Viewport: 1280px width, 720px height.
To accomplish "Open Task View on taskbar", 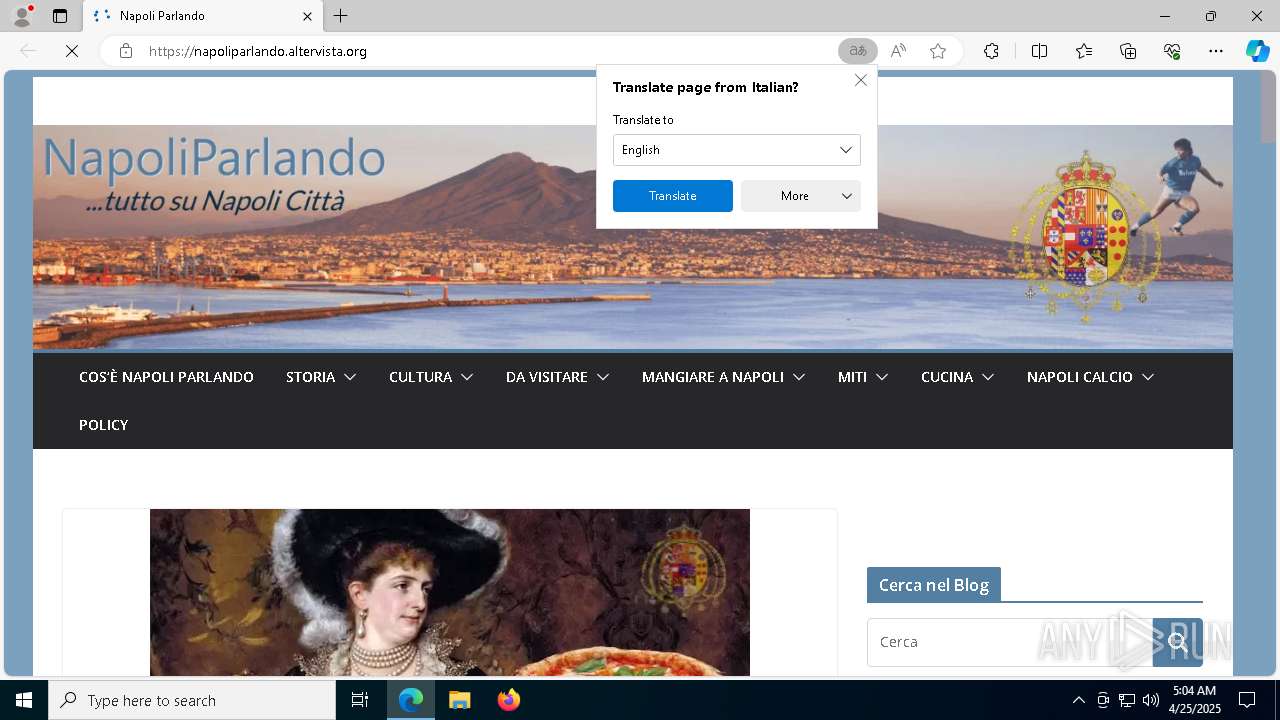I will [x=360, y=700].
